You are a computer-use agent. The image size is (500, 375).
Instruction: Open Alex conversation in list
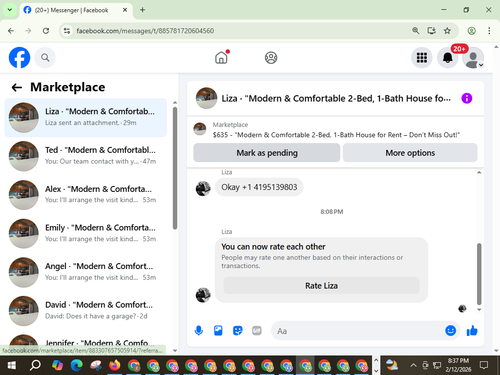click(86, 195)
